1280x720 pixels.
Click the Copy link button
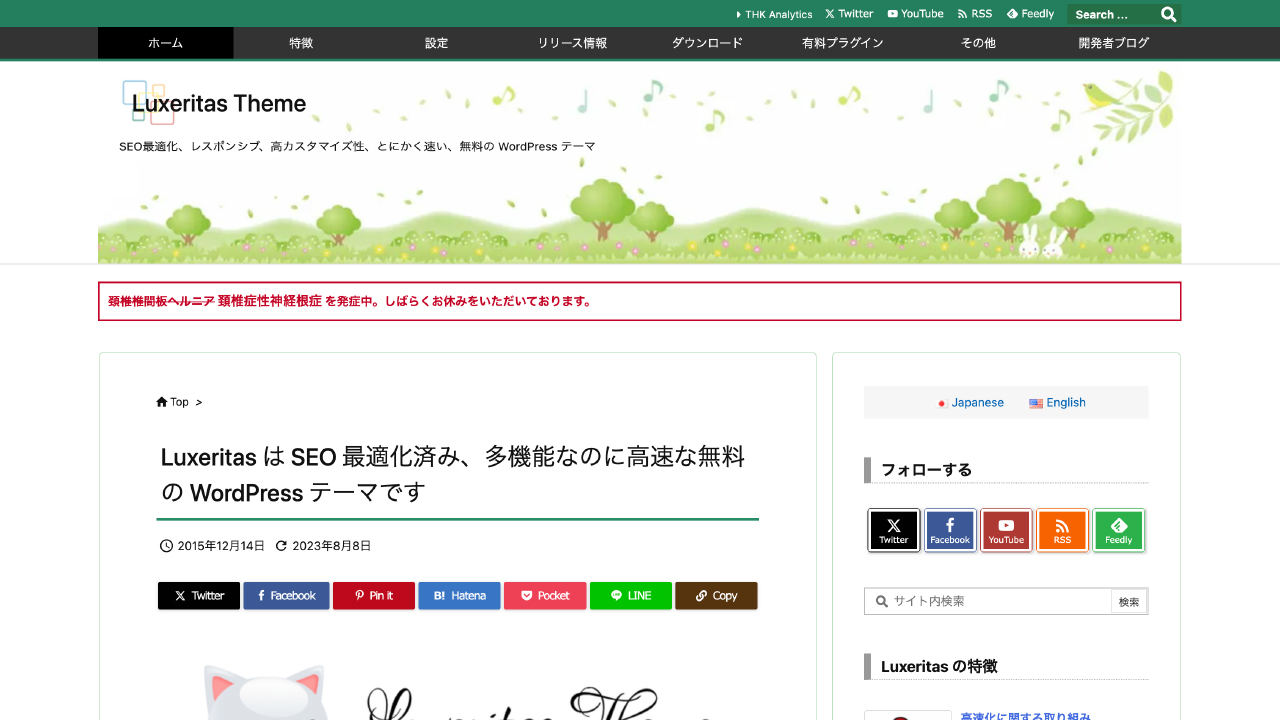pyautogui.click(x=716, y=596)
